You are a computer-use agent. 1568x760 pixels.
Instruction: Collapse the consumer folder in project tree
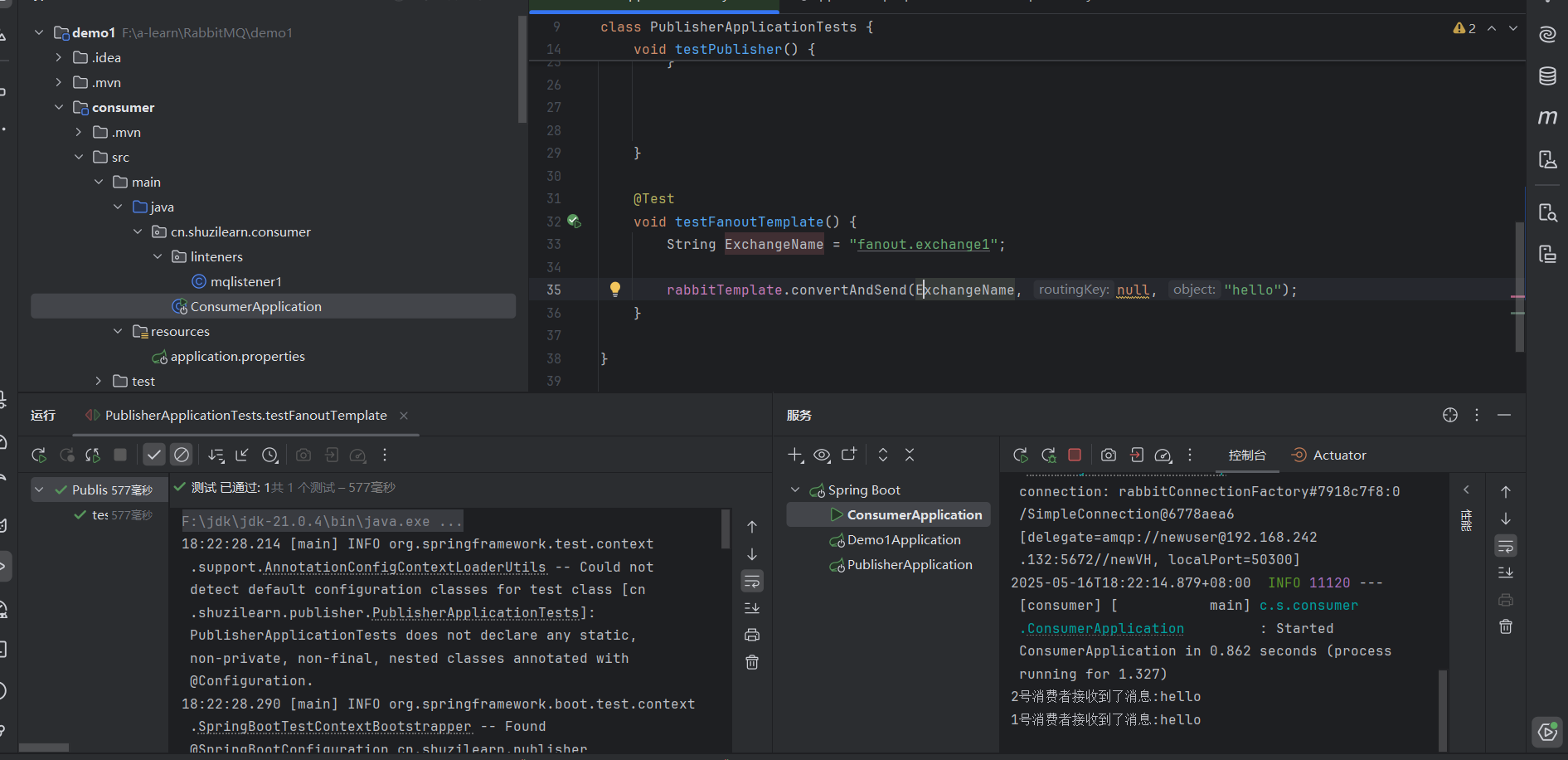point(59,107)
